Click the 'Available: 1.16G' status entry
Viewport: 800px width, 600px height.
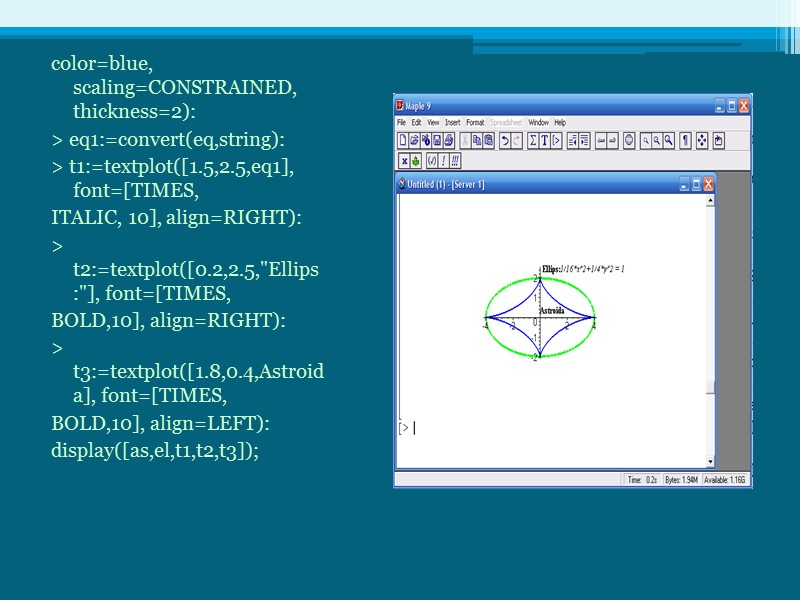pos(724,480)
